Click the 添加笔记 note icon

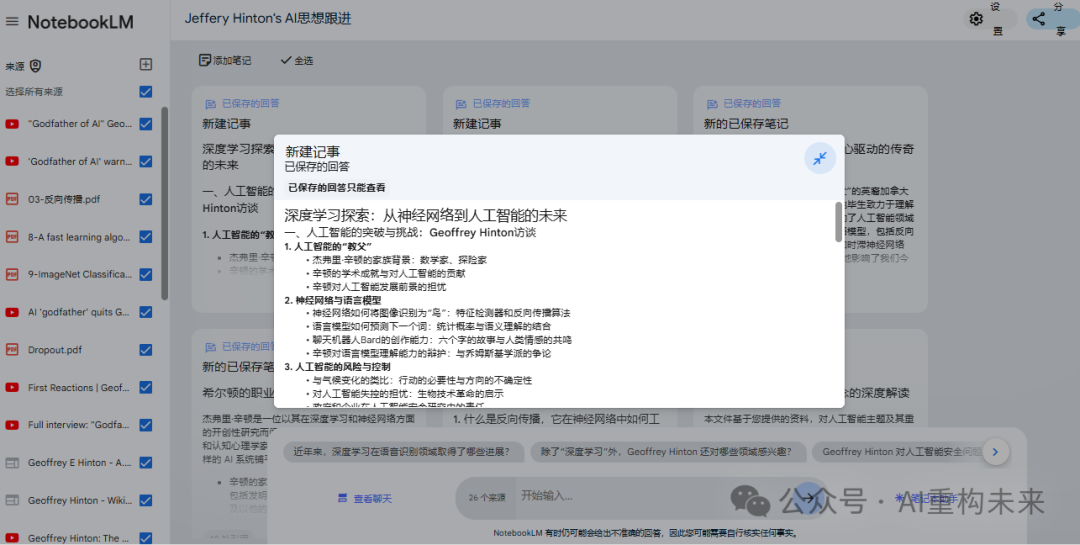pos(205,61)
